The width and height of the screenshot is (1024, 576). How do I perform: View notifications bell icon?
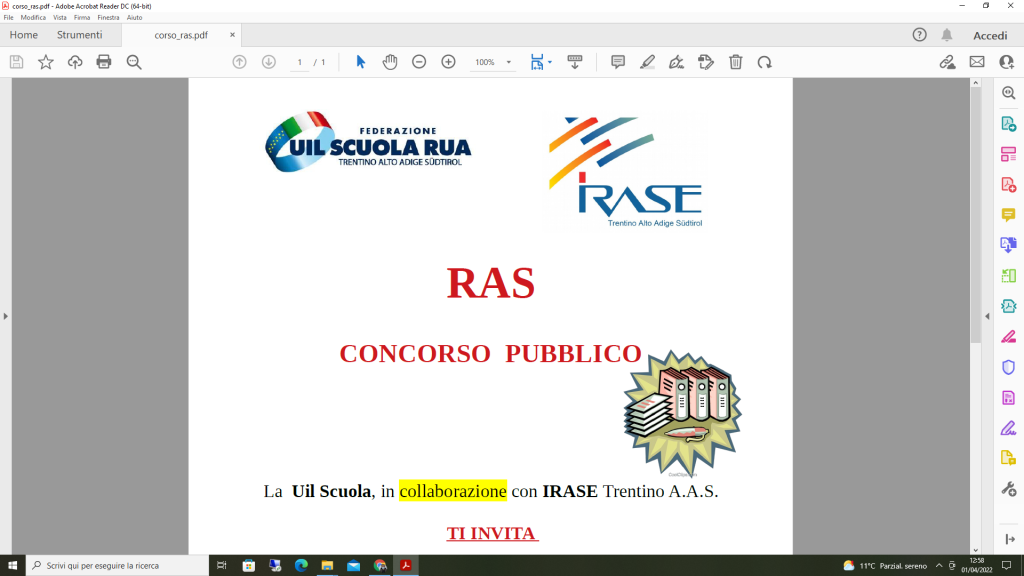pos(947,35)
